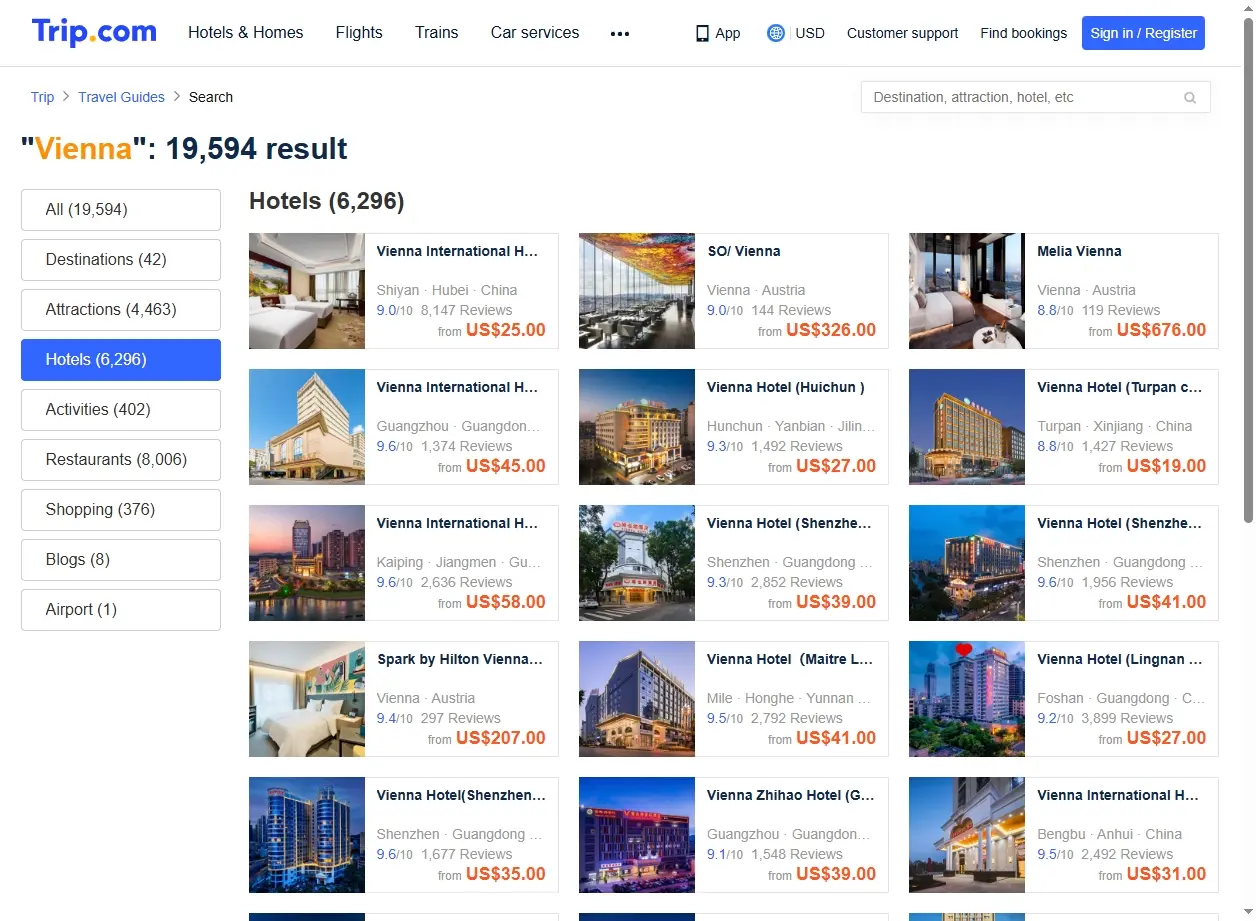Open the three-dots more menu

(x=620, y=33)
